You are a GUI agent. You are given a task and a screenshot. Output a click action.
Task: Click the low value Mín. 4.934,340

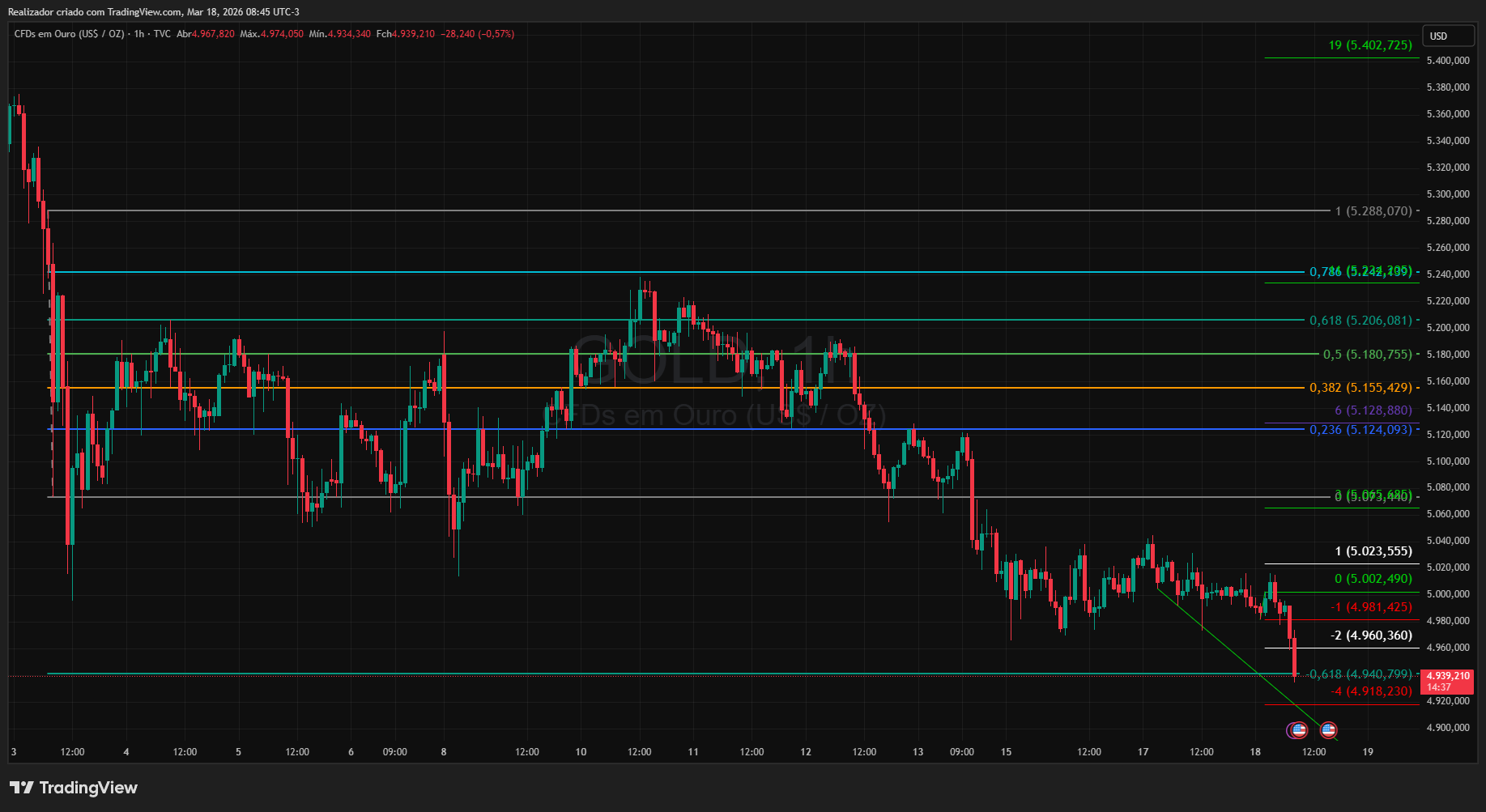(x=340, y=34)
